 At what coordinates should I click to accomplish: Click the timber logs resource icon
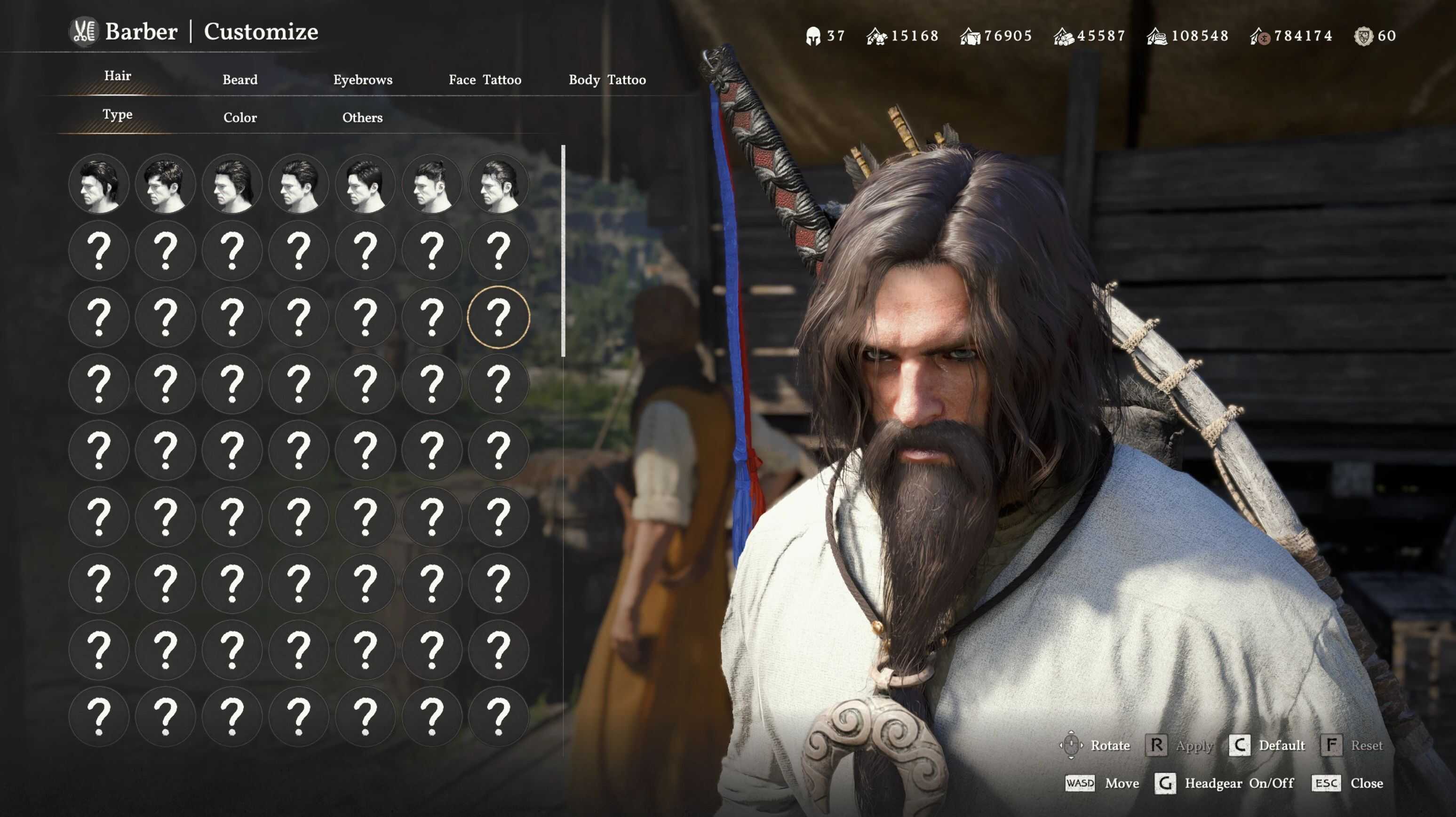tap(1063, 37)
